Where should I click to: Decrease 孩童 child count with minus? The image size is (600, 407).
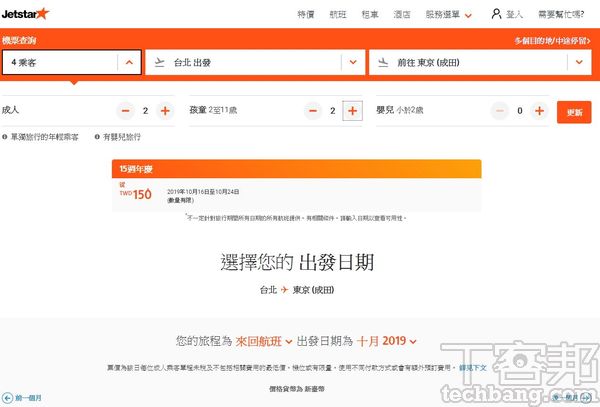(313, 111)
